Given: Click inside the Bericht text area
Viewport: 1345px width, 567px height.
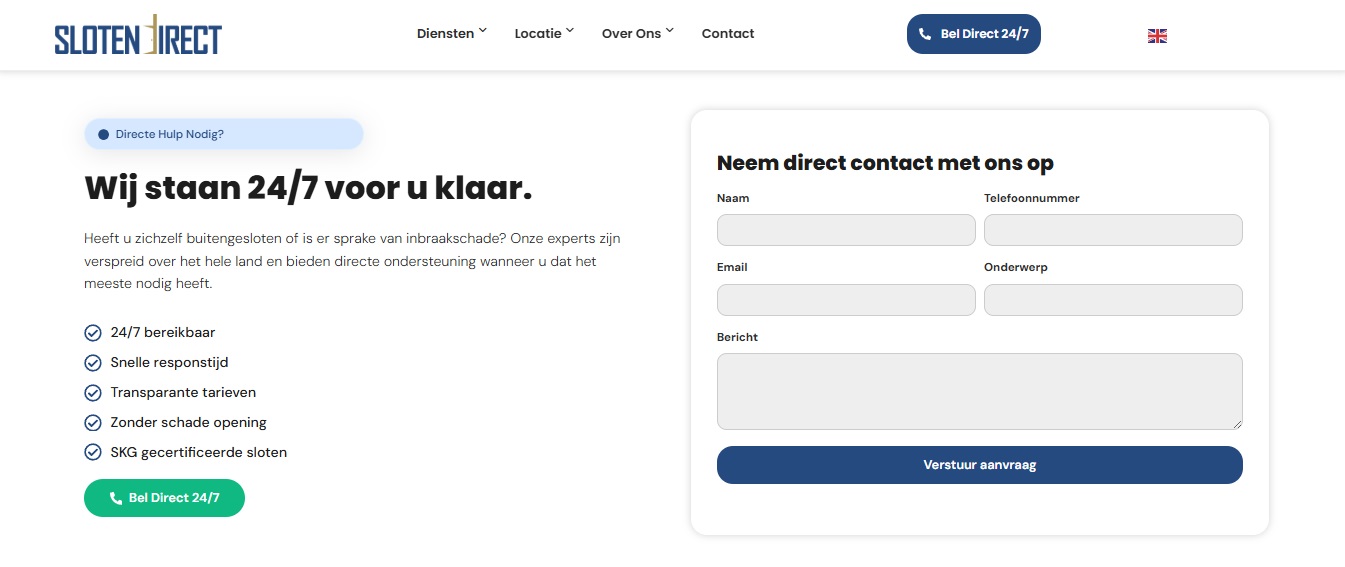Looking at the screenshot, I should pyautogui.click(x=979, y=391).
